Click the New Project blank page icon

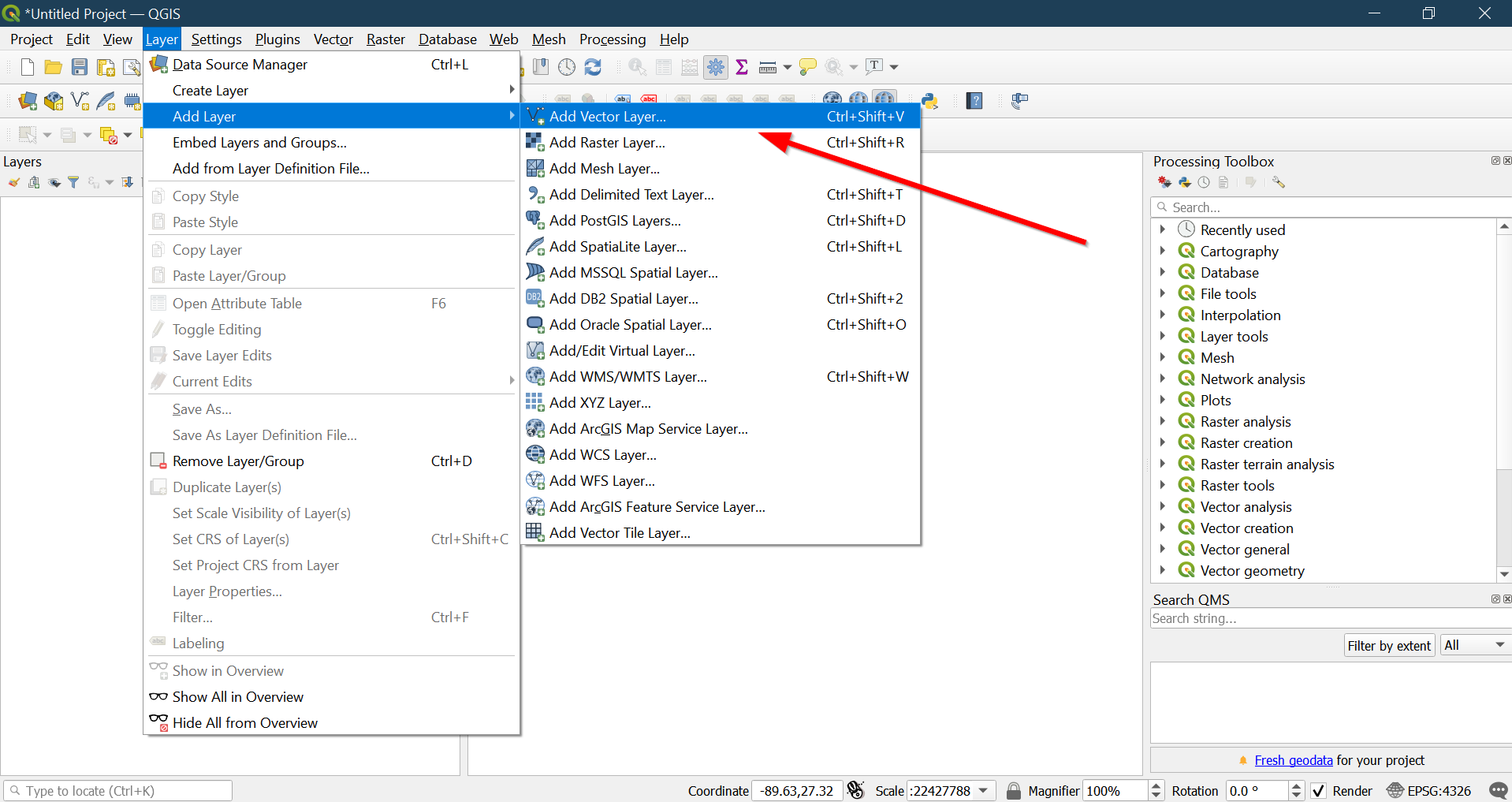click(28, 67)
